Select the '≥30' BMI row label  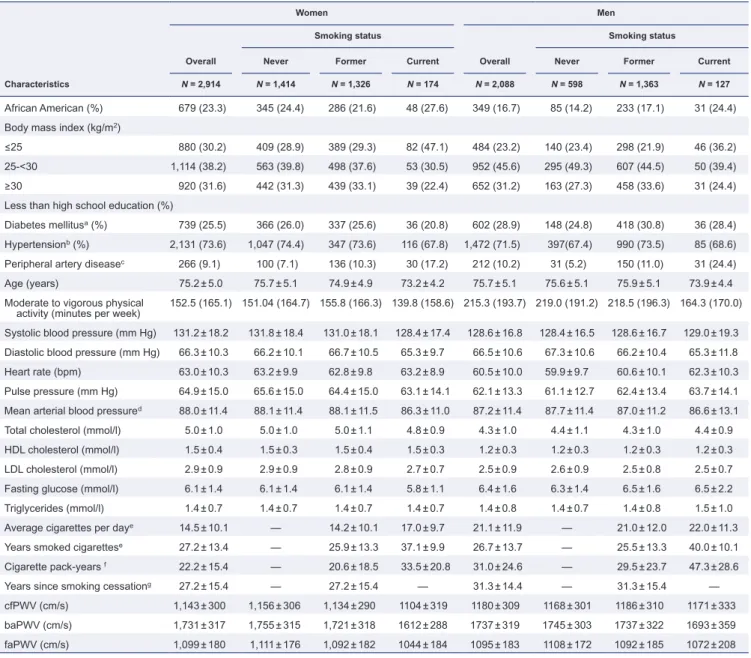point(13,186)
